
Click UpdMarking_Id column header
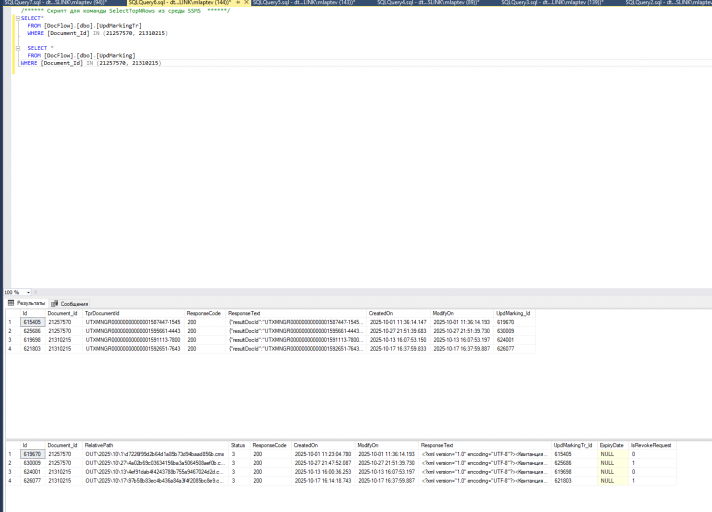513,313
